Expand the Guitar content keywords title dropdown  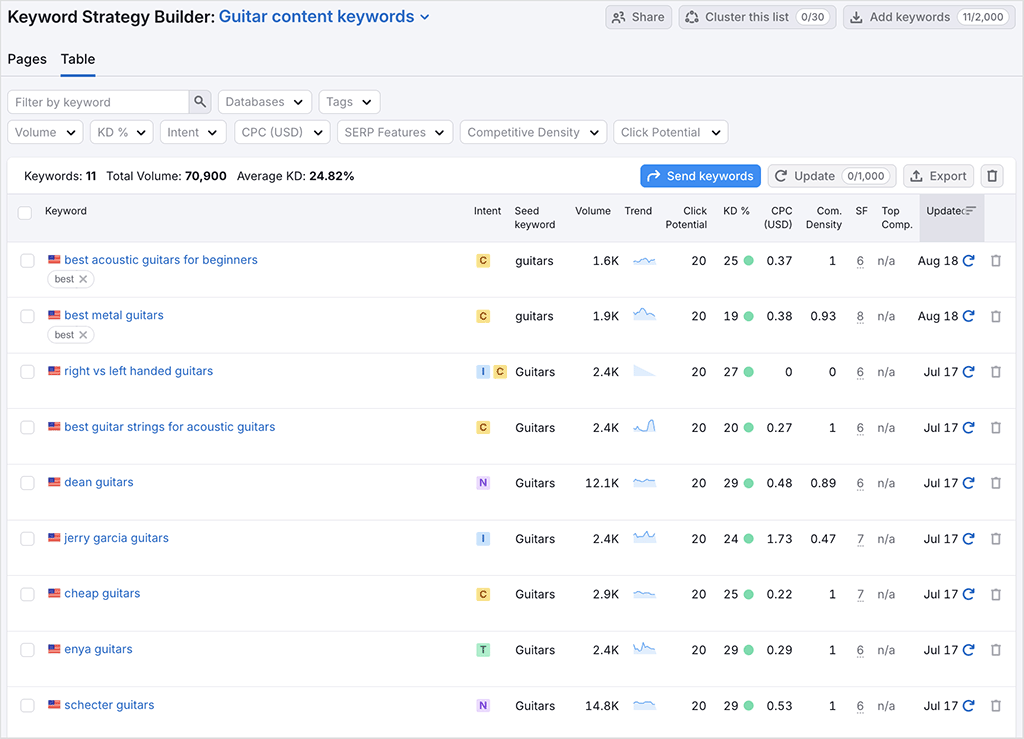425,16
